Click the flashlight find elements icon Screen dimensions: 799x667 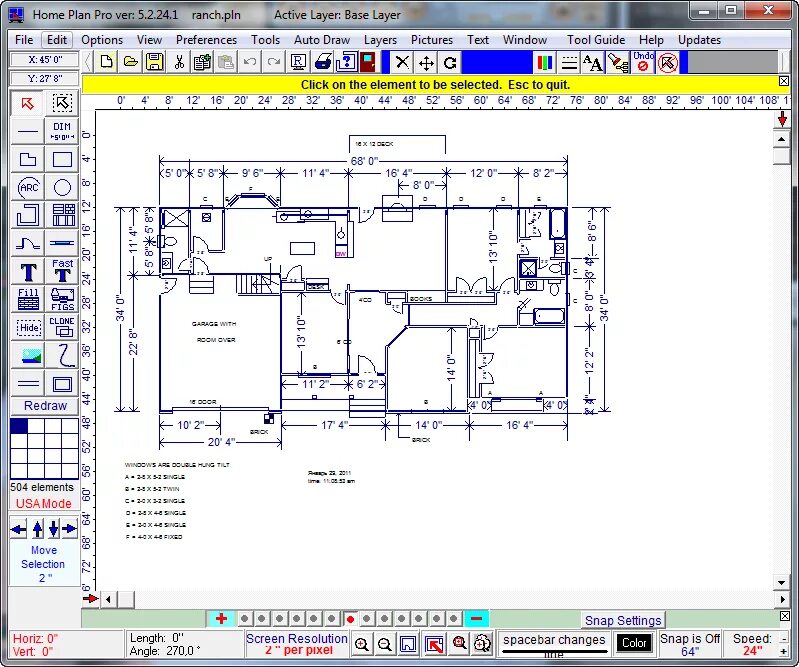coord(618,63)
